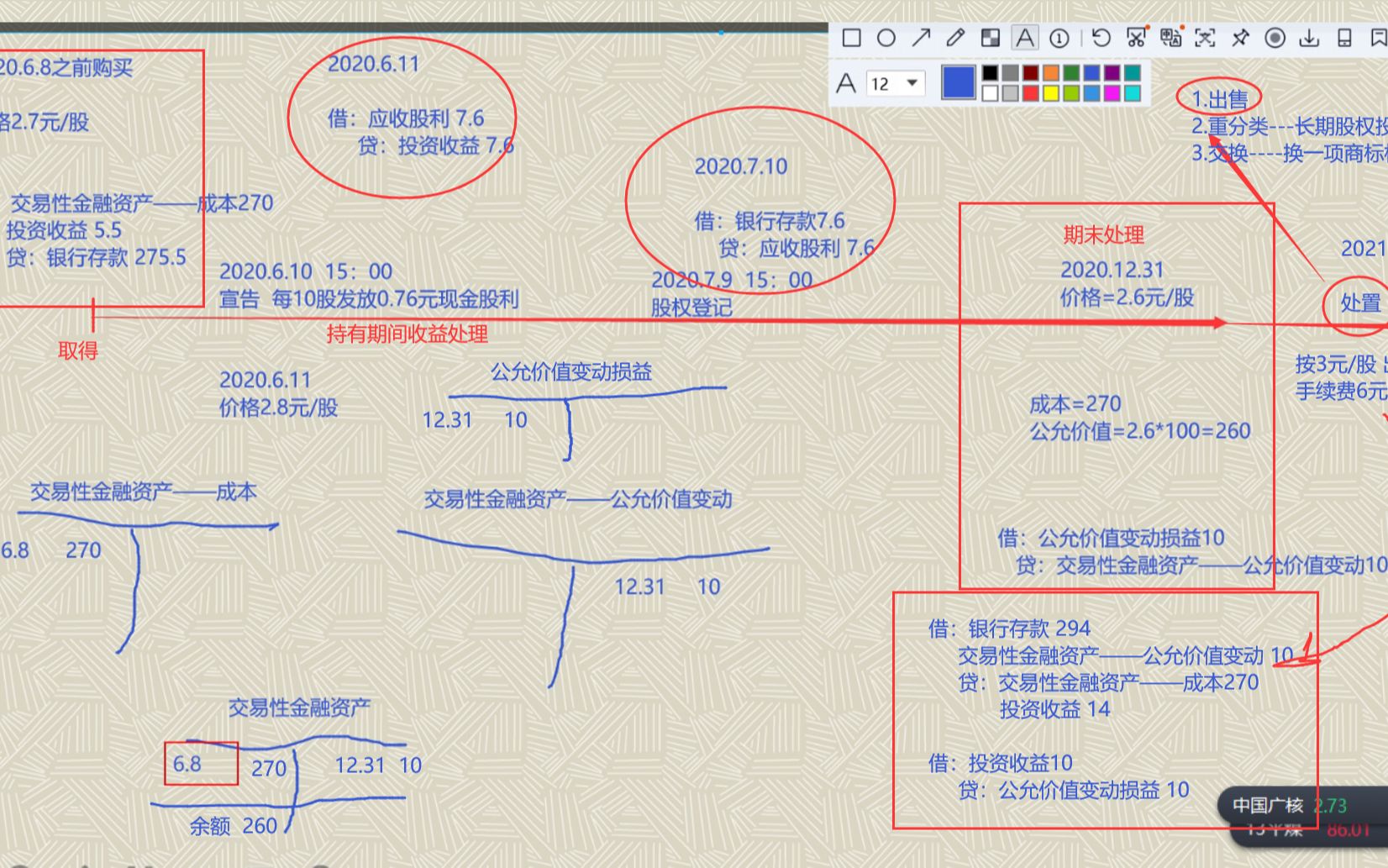The width and height of the screenshot is (1388, 868).
Task: Click the text '股权登记'
Action: 691,308
